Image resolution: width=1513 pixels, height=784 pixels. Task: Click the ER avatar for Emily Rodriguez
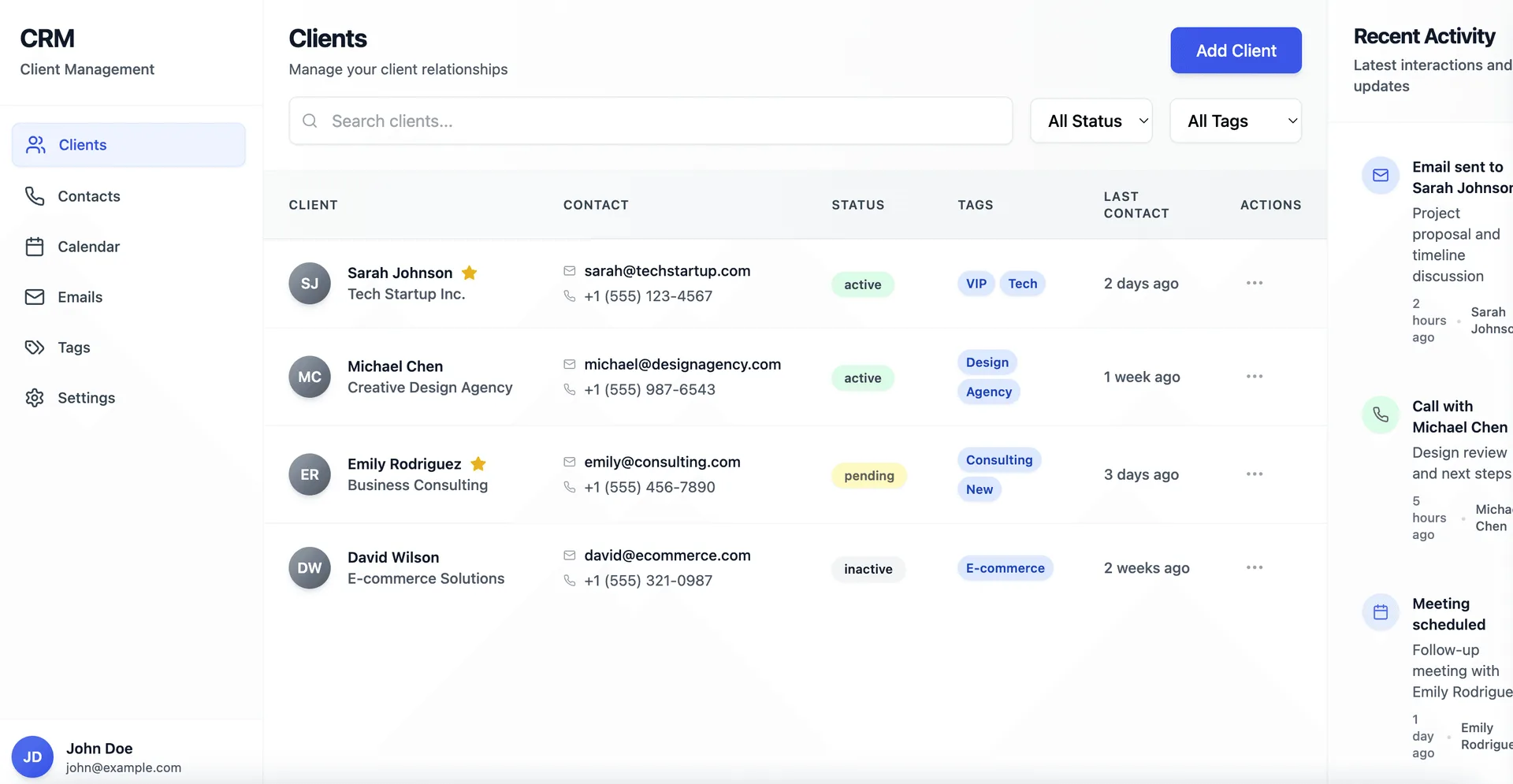310,475
